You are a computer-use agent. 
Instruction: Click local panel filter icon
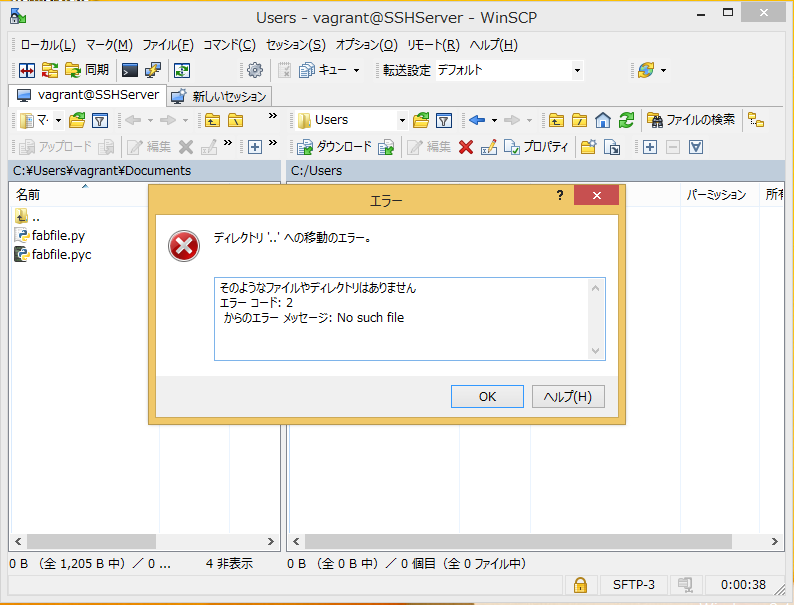pos(100,120)
